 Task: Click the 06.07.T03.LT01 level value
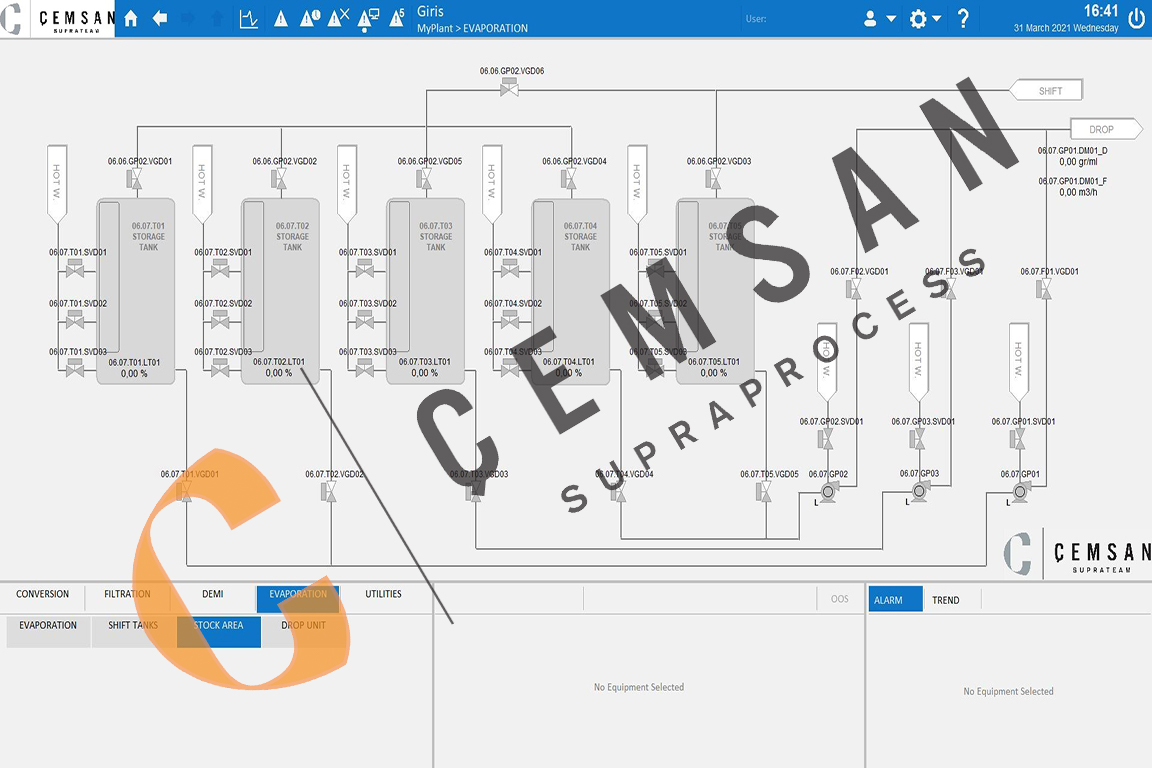click(x=425, y=373)
